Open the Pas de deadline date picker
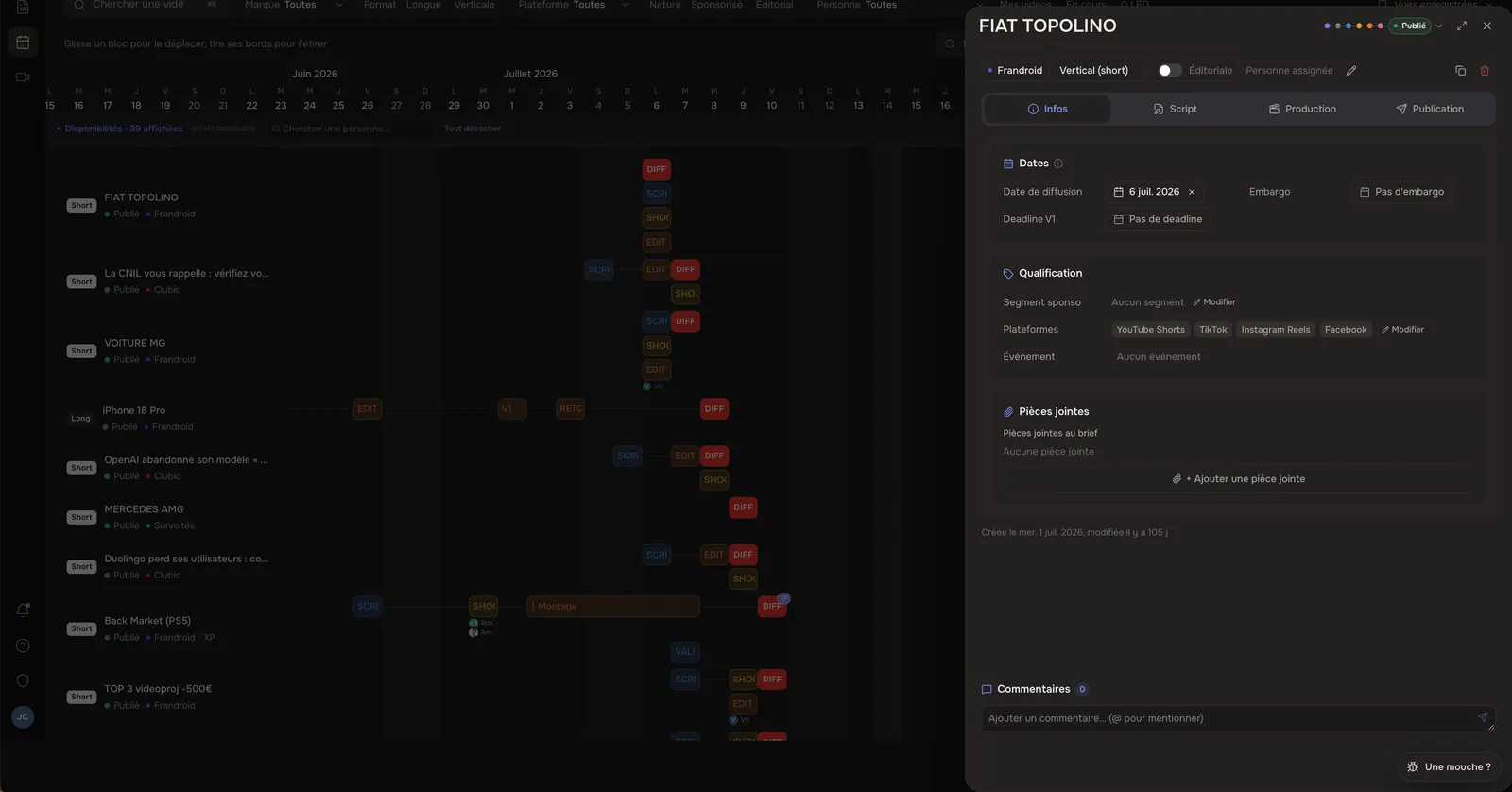1512x792 pixels. (1159, 219)
